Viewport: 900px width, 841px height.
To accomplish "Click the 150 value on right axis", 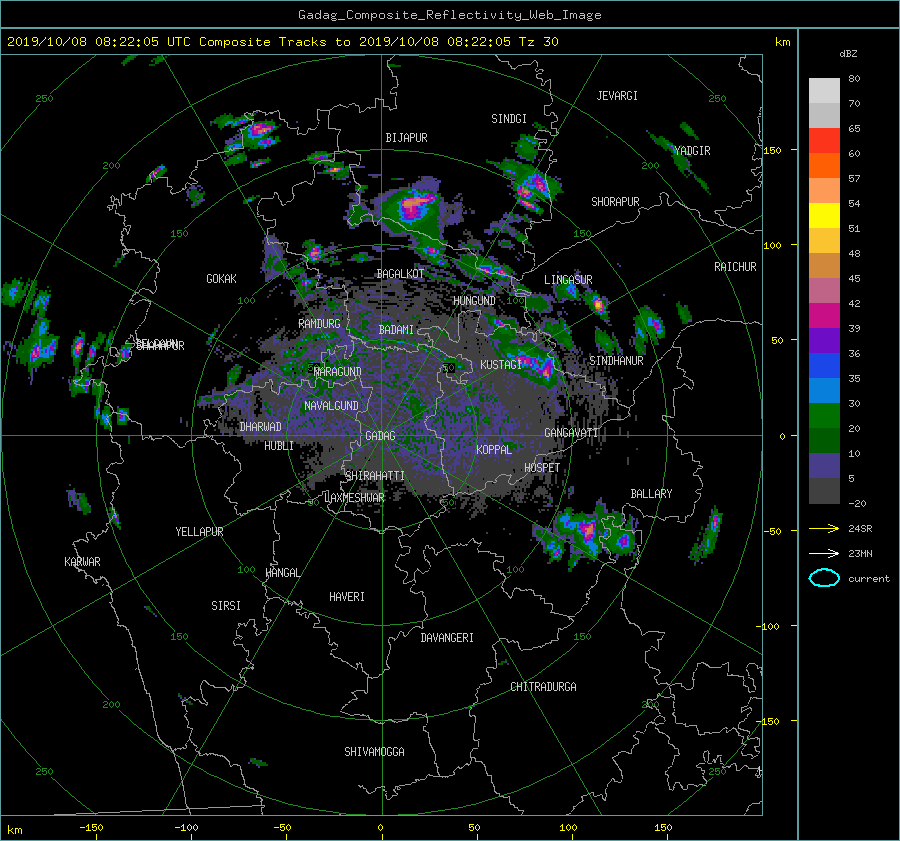I will 773,150.
